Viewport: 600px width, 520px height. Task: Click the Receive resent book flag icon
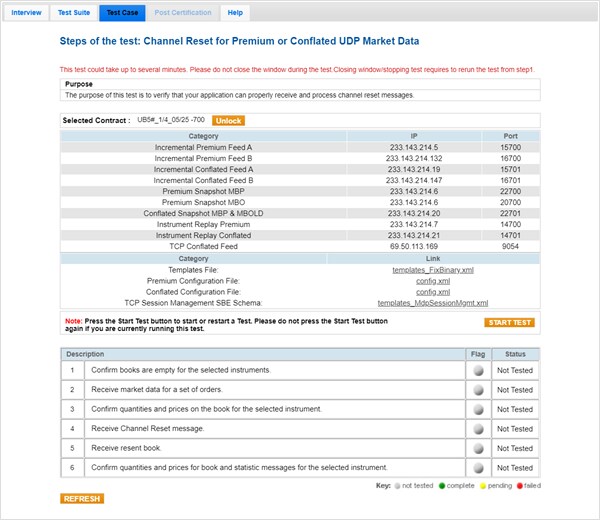click(478, 448)
